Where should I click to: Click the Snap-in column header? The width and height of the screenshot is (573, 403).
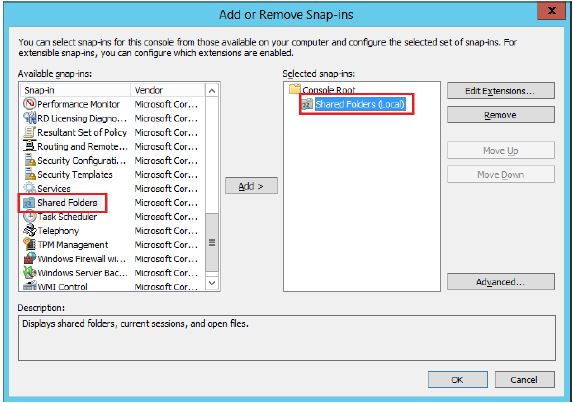tap(75, 90)
